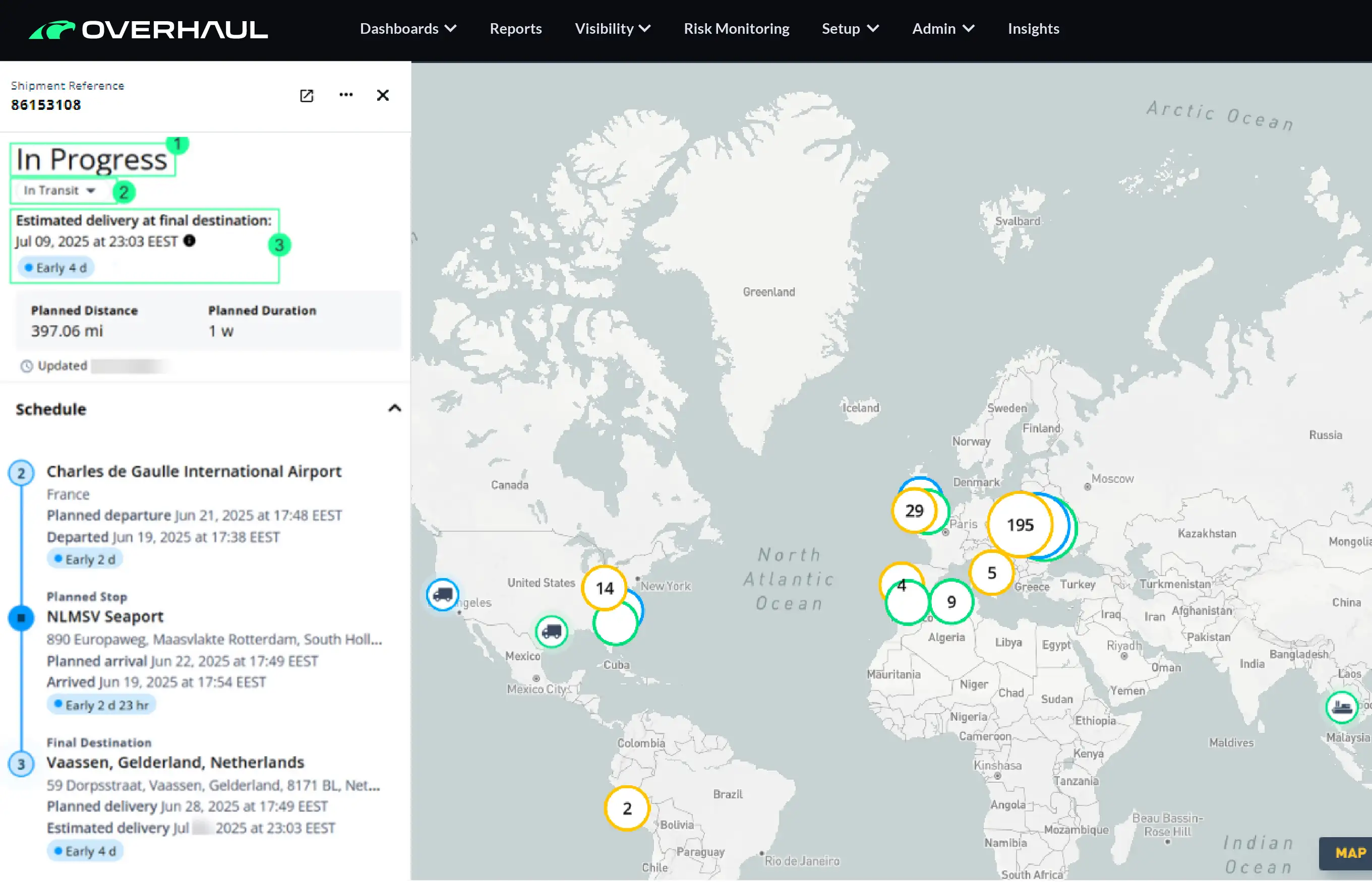Click the green truck marker over Mexico

551,632
